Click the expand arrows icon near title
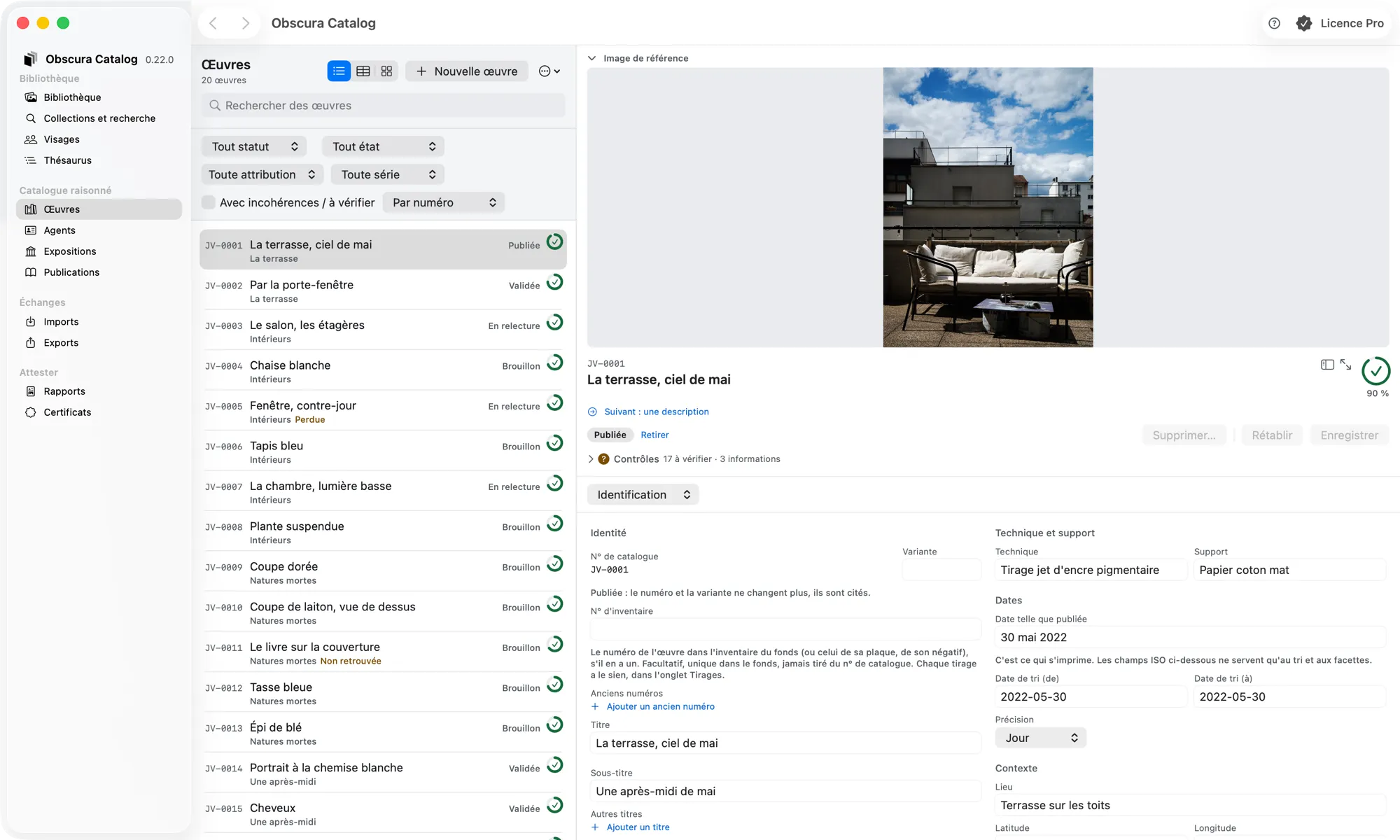The height and width of the screenshot is (840, 1400). [1345, 365]
